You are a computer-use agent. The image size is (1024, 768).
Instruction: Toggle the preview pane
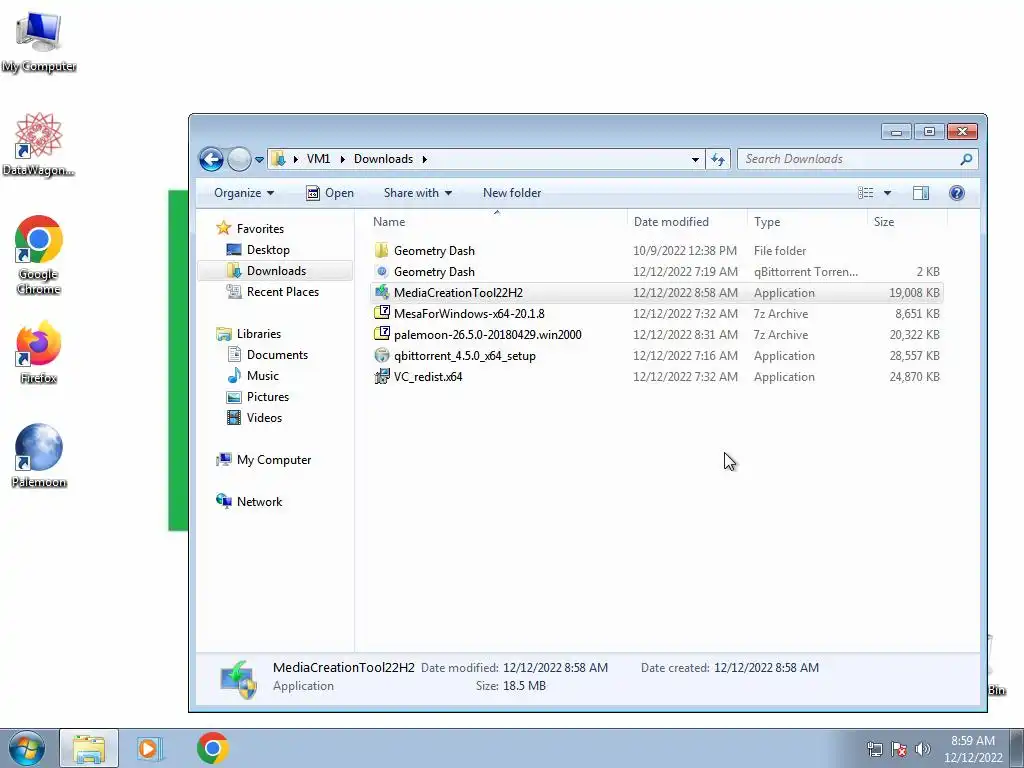[921, 193]
